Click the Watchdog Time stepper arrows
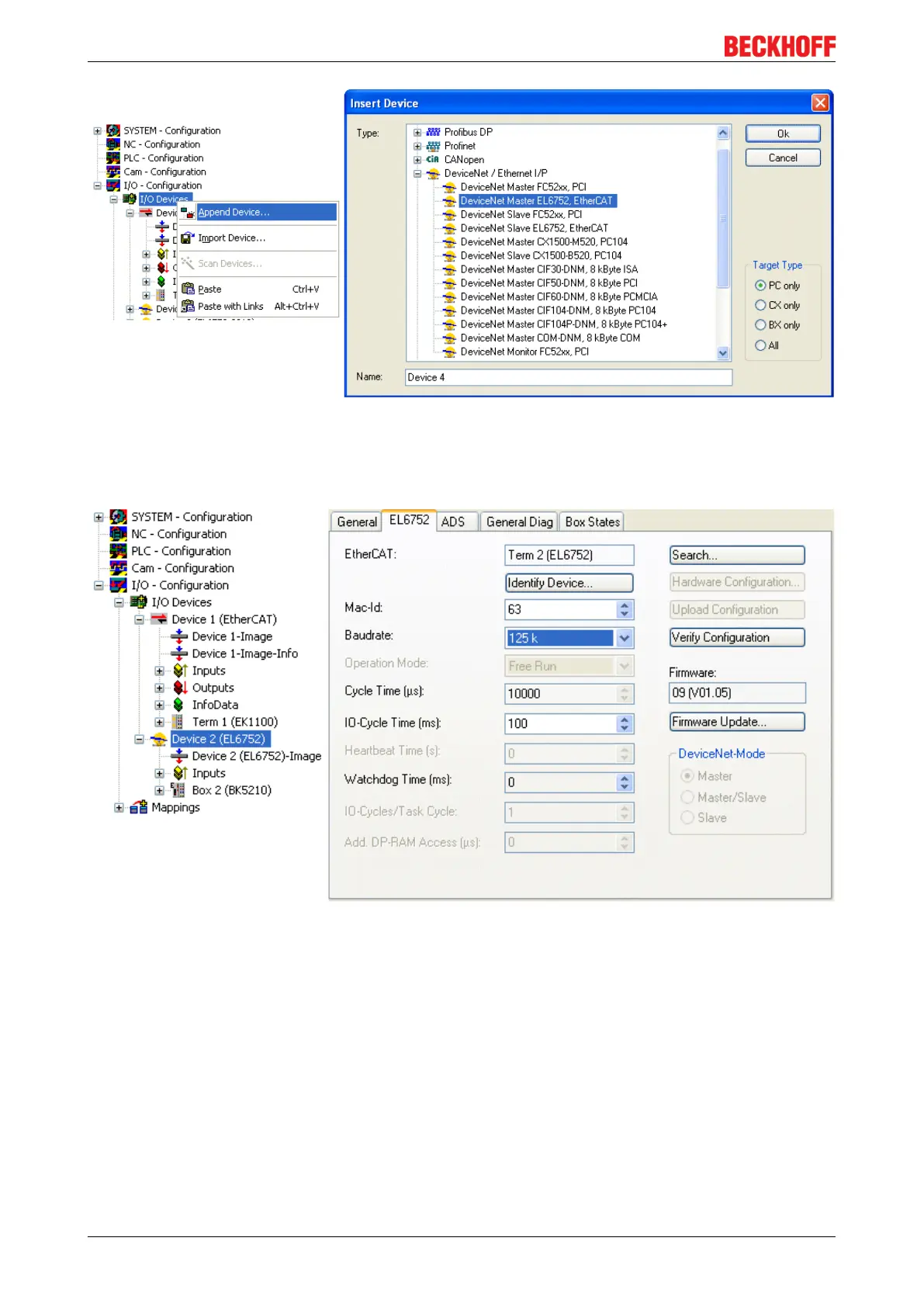 [x=625, y=782]
